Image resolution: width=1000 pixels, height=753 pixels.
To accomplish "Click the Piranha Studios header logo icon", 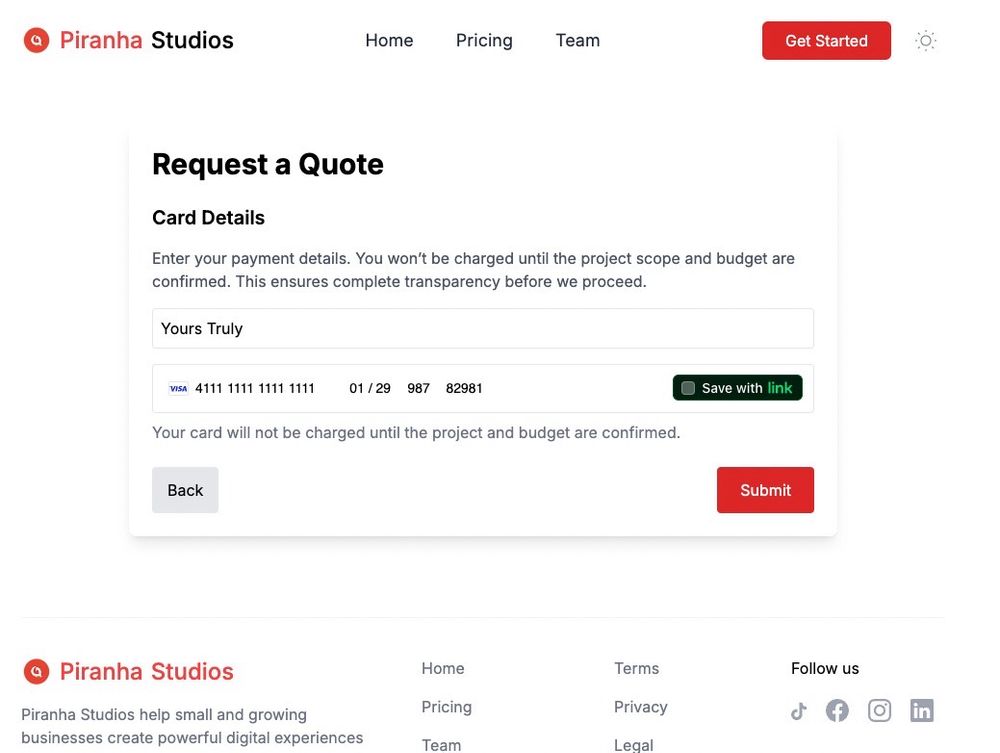I will tap(36, 41).
